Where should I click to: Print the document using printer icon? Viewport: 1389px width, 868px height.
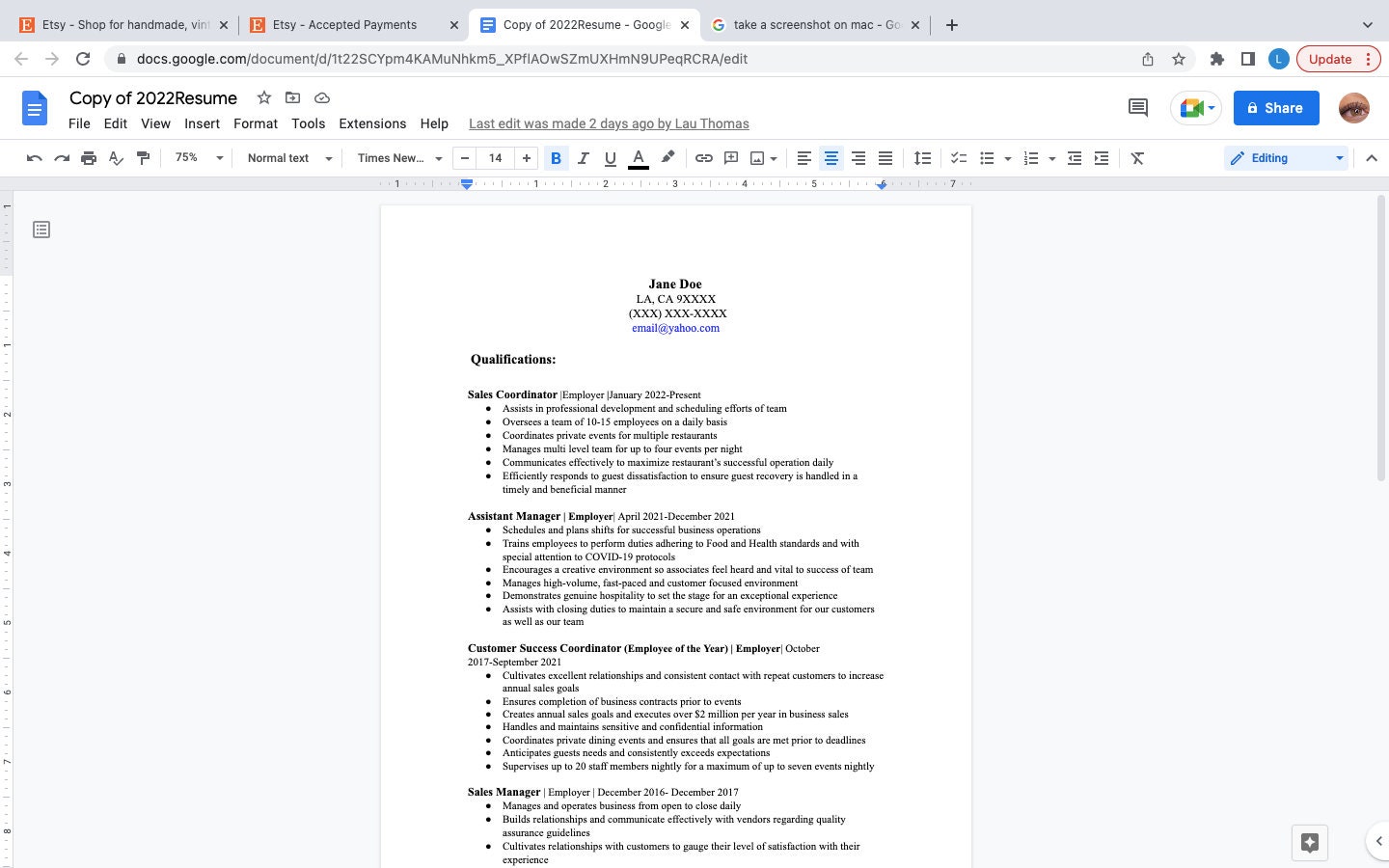click(89, 158)
